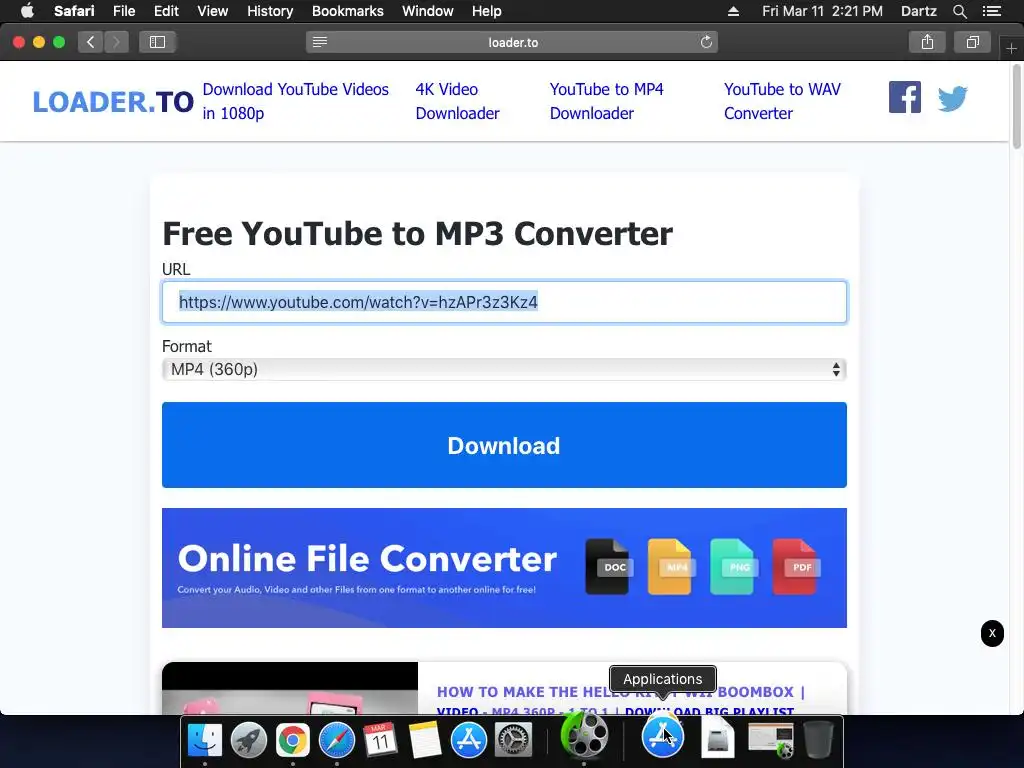Image resolution: width=1024 pixels, height=768 pixels.
Task: Switch to Safari compass in Dock
Action: click(x=337, y=740)
